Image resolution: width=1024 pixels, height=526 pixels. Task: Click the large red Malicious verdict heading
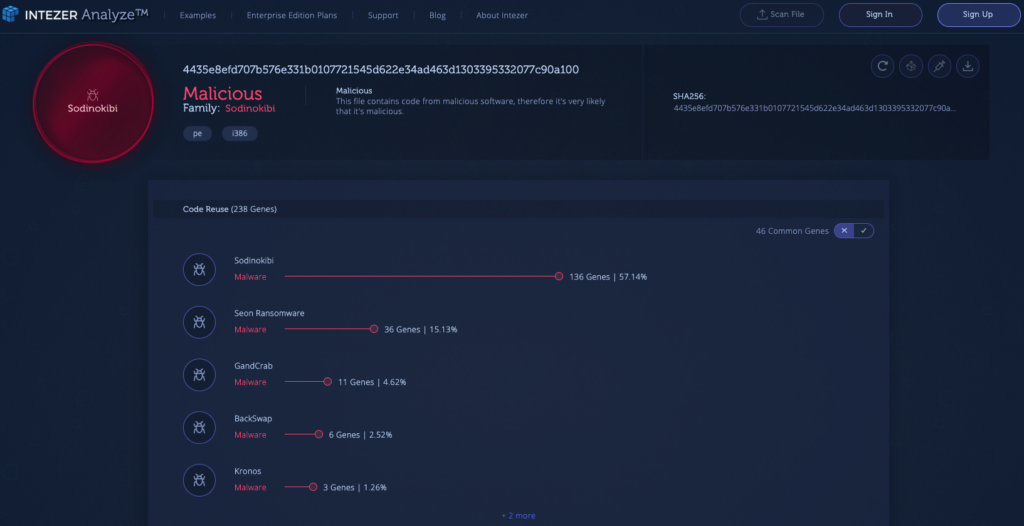pos(223,93)
